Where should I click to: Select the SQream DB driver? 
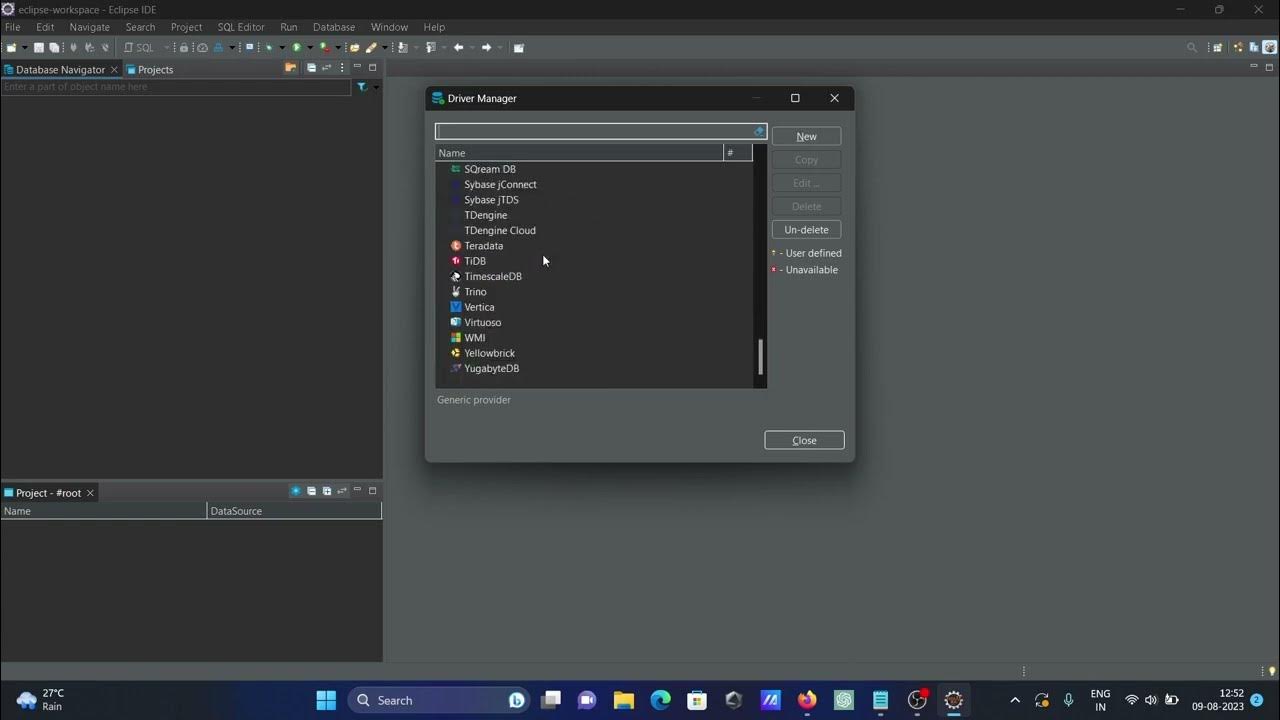[x=489, y=169]
